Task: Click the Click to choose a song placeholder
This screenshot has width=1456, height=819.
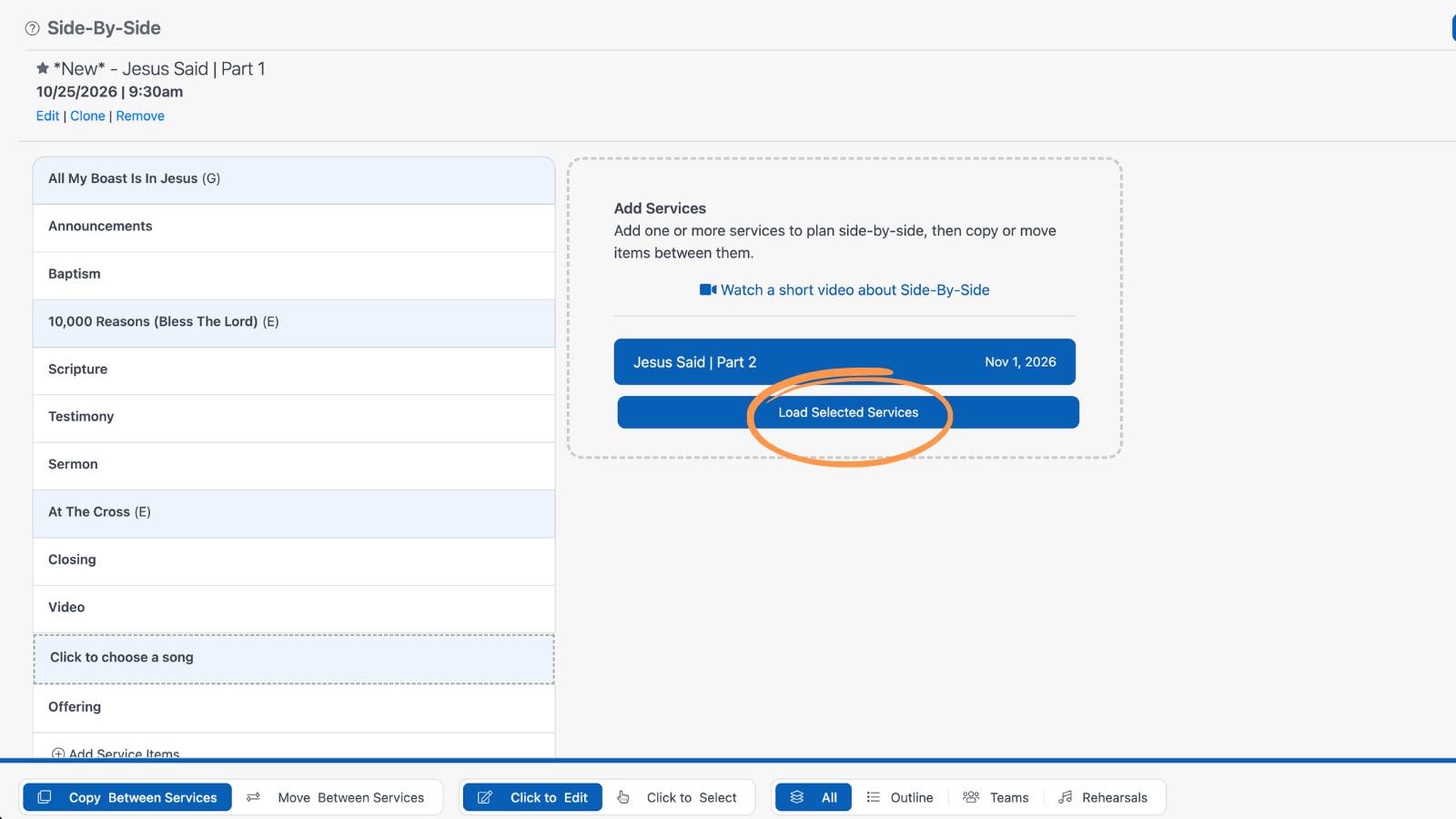Action: click(294, 659)
